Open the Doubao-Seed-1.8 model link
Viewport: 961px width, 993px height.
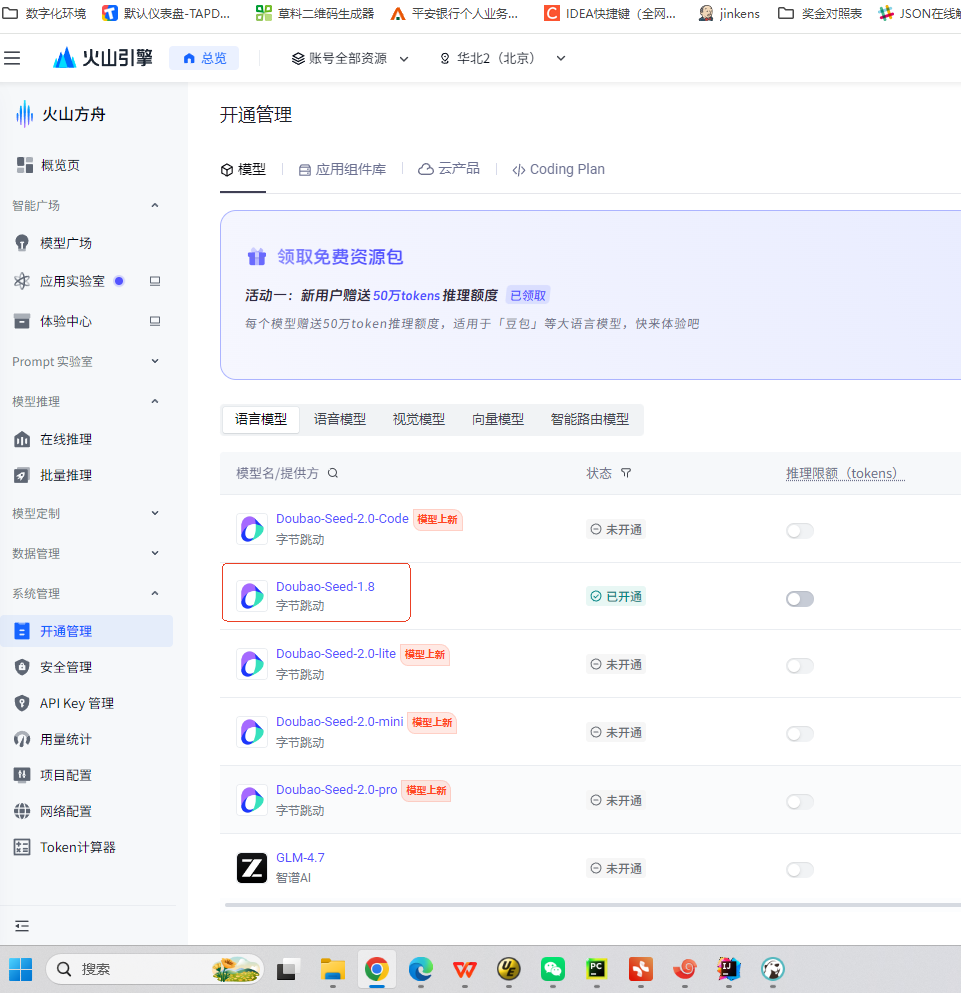325,586
